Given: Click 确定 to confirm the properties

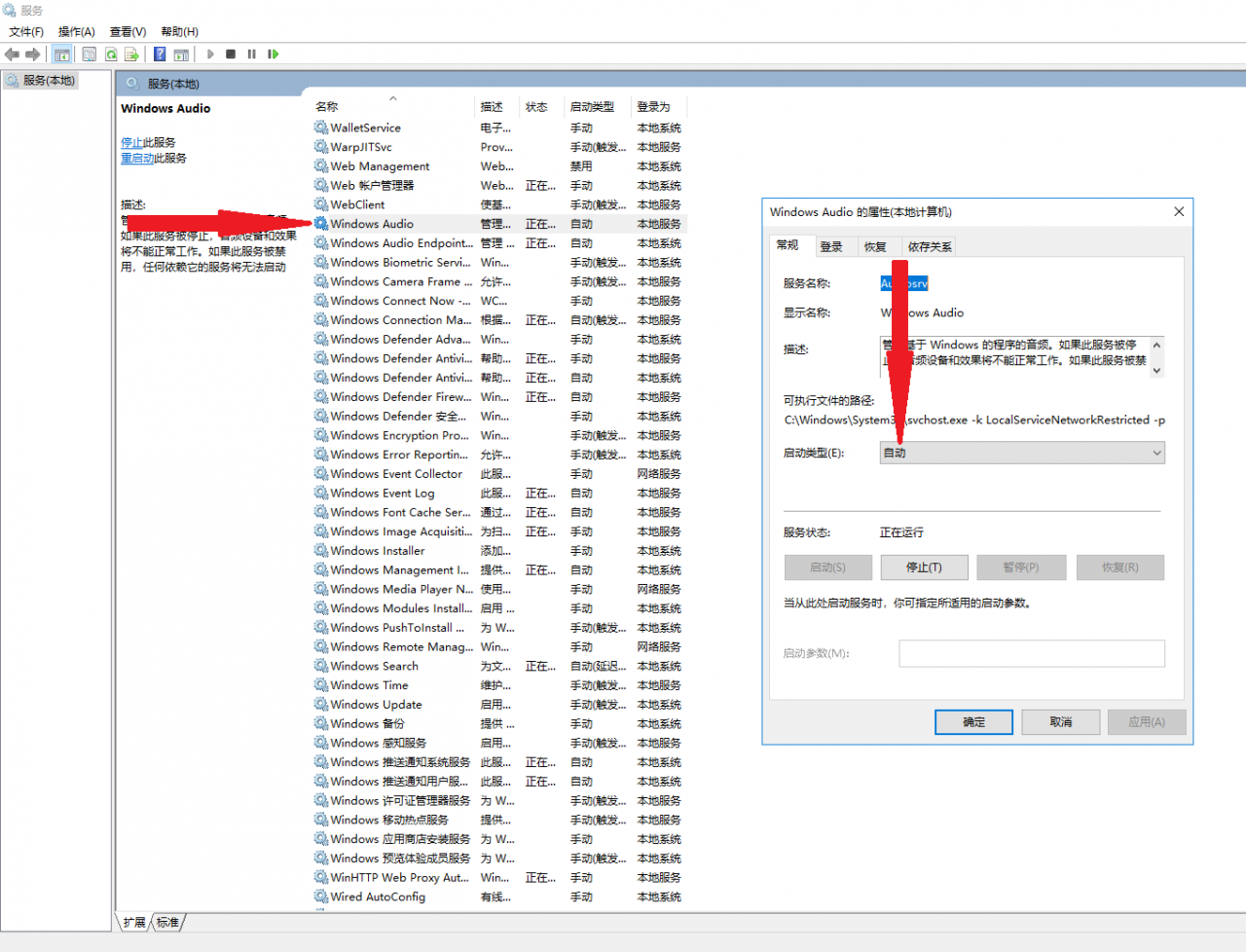Looking at the screenshot, I should [973, 722].
